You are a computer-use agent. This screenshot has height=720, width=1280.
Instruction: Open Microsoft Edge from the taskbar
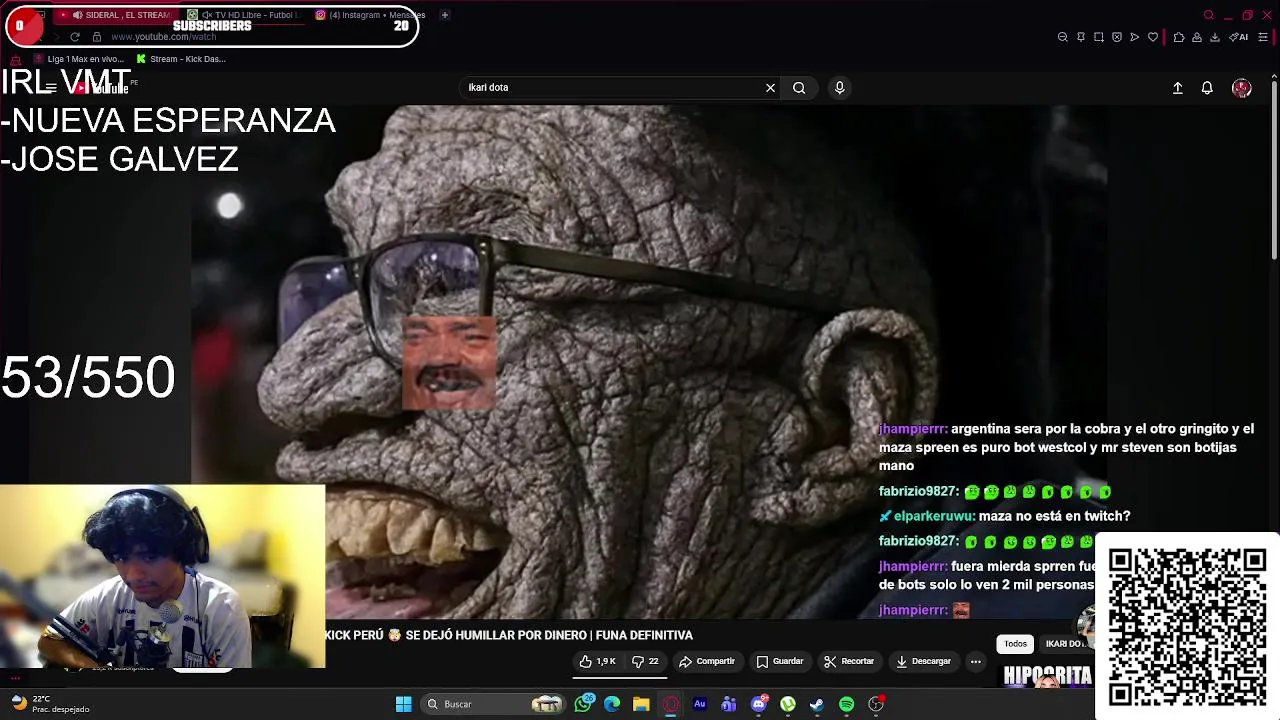612,704
